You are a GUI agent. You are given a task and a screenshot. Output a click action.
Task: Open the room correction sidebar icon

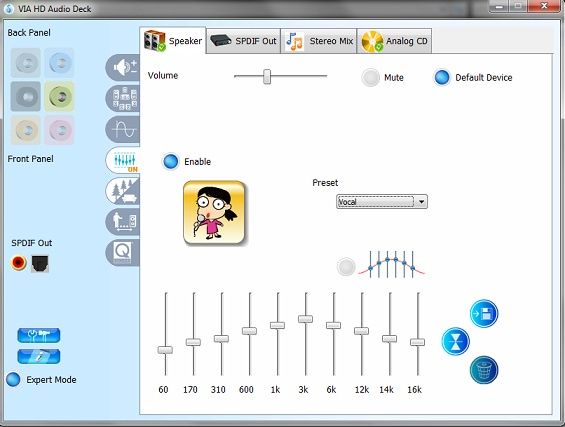123,222
